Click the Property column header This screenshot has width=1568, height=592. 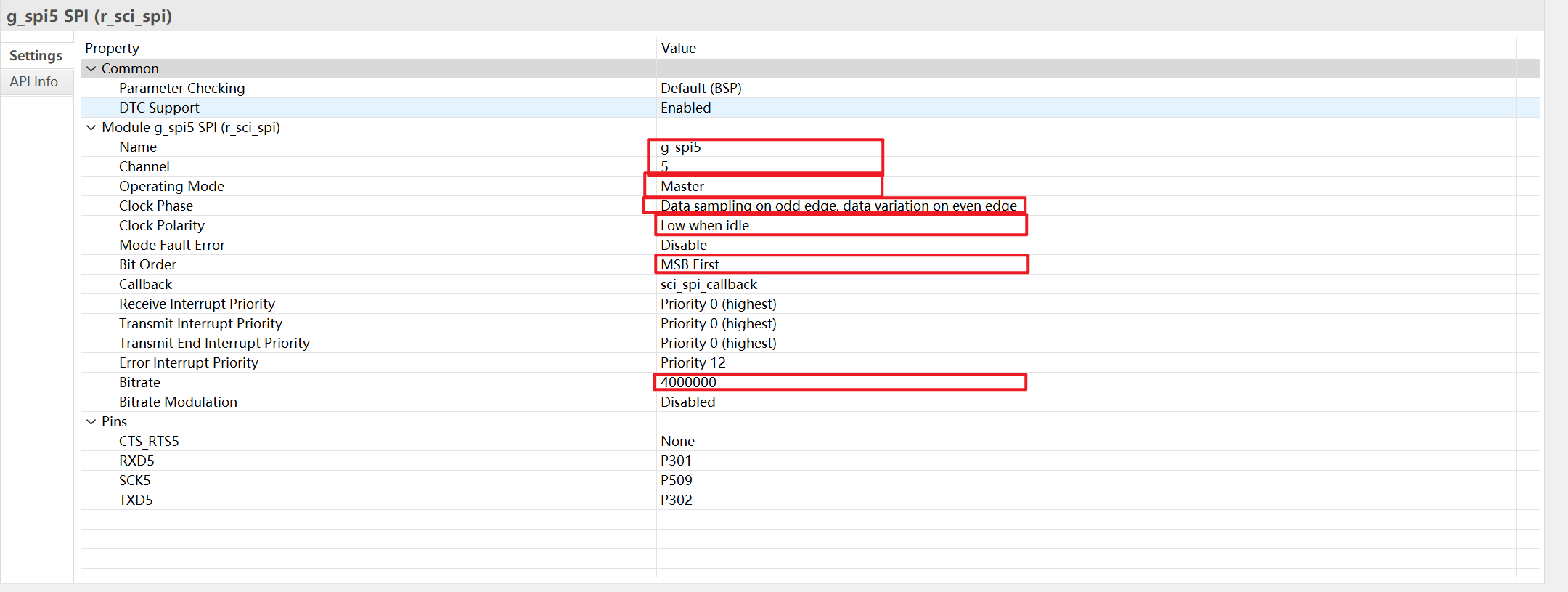[112, 49]
